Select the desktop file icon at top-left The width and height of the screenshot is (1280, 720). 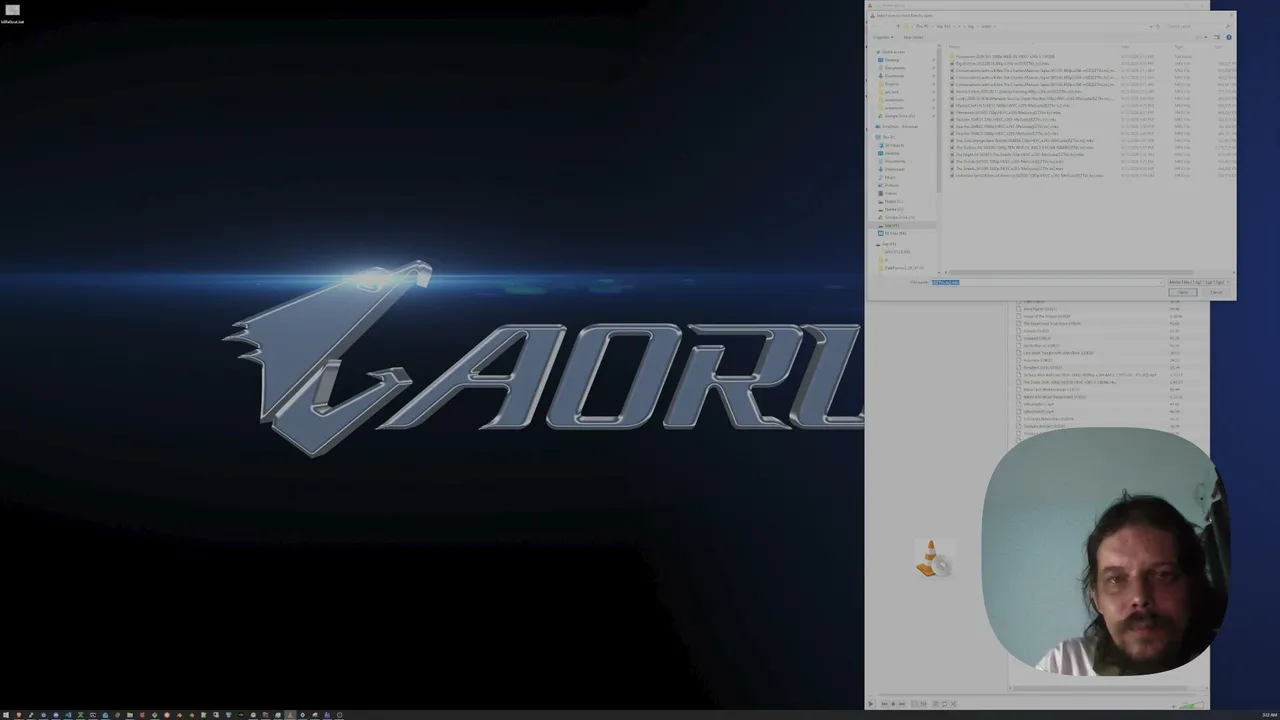(13, 13)
